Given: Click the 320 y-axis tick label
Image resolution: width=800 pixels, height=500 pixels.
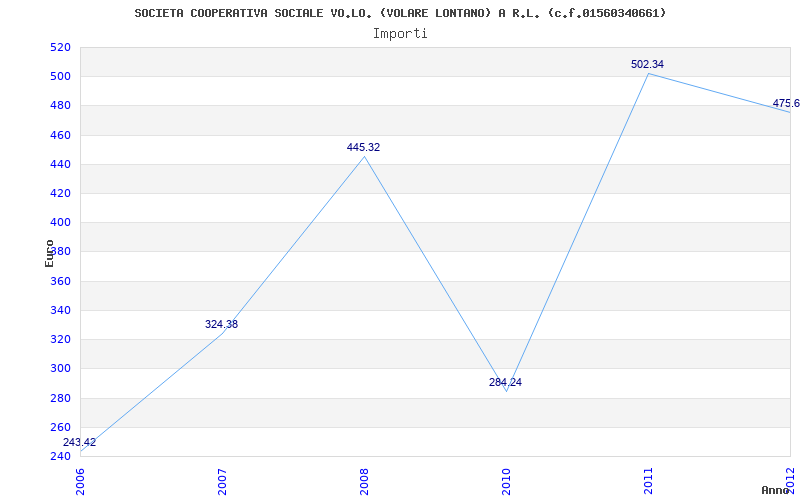Looking at the screenshot, I should click(60, 339).
